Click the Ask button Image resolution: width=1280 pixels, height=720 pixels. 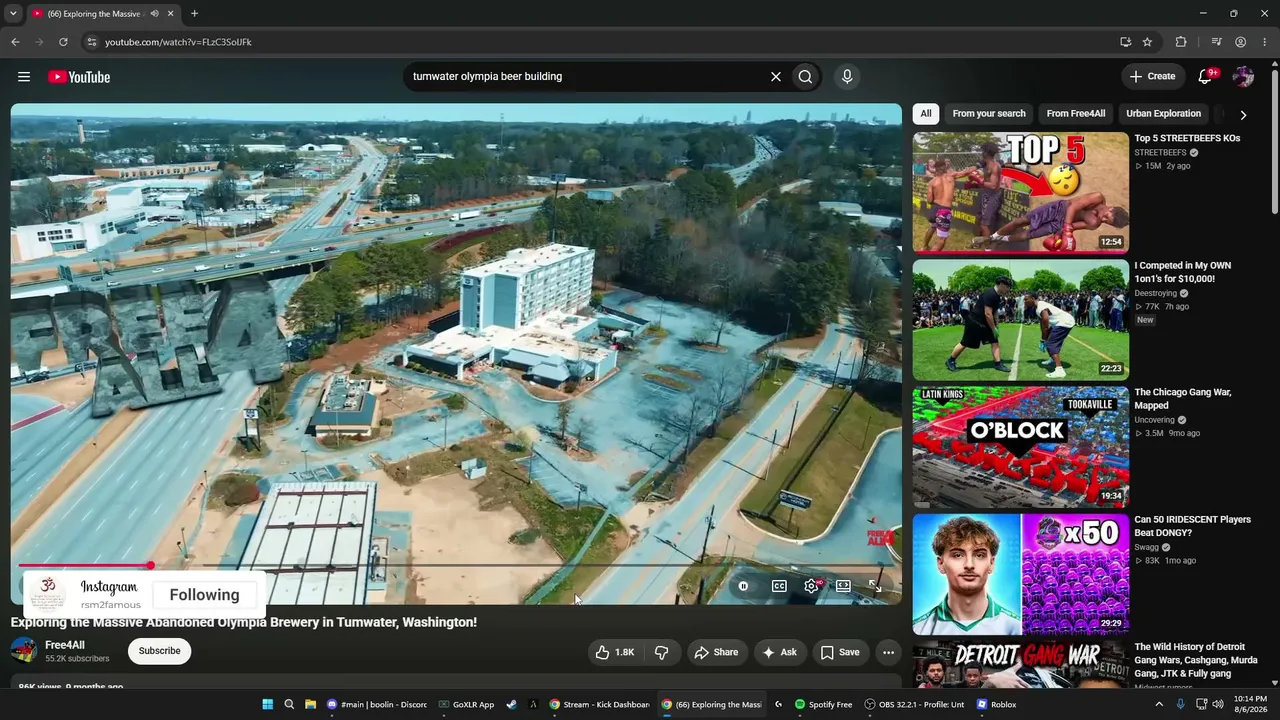tap(780, 652)
